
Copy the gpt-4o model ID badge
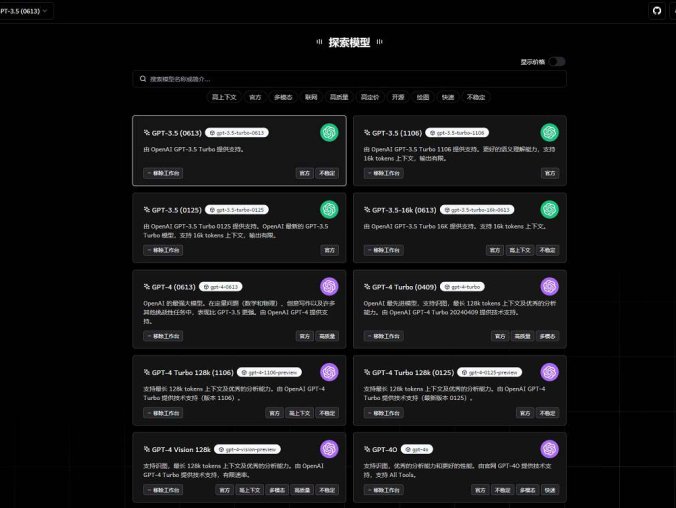coord(417,449)
